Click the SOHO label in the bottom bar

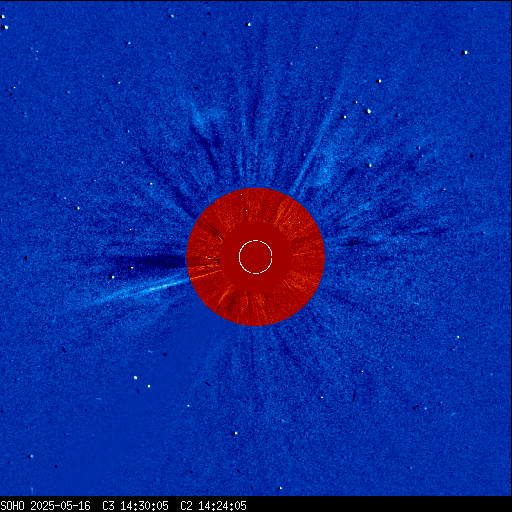pos(12,506)
